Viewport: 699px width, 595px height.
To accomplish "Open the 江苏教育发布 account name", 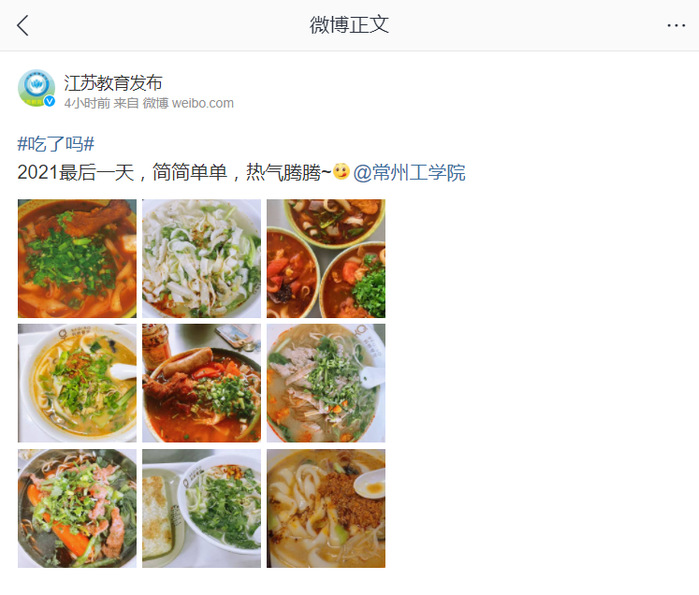I will [x=113, y=83].
